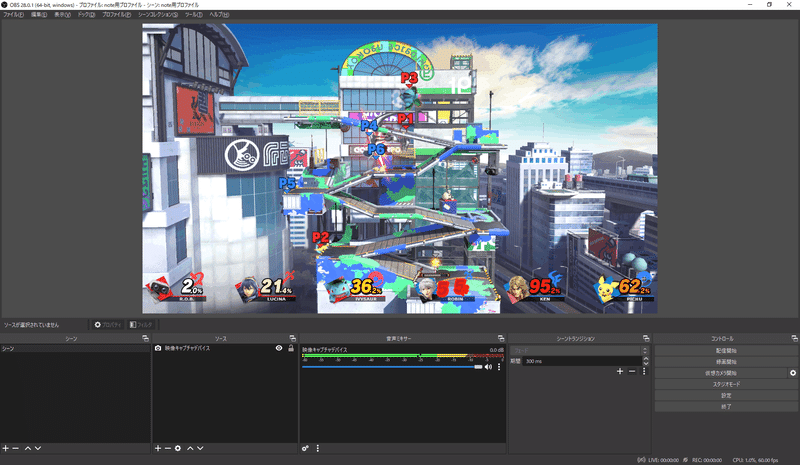Open virtual camera settings gear icon
Image resolution: width=800 pixels, height=465 pixels.
pyautogui.click(x=793, y=373)
